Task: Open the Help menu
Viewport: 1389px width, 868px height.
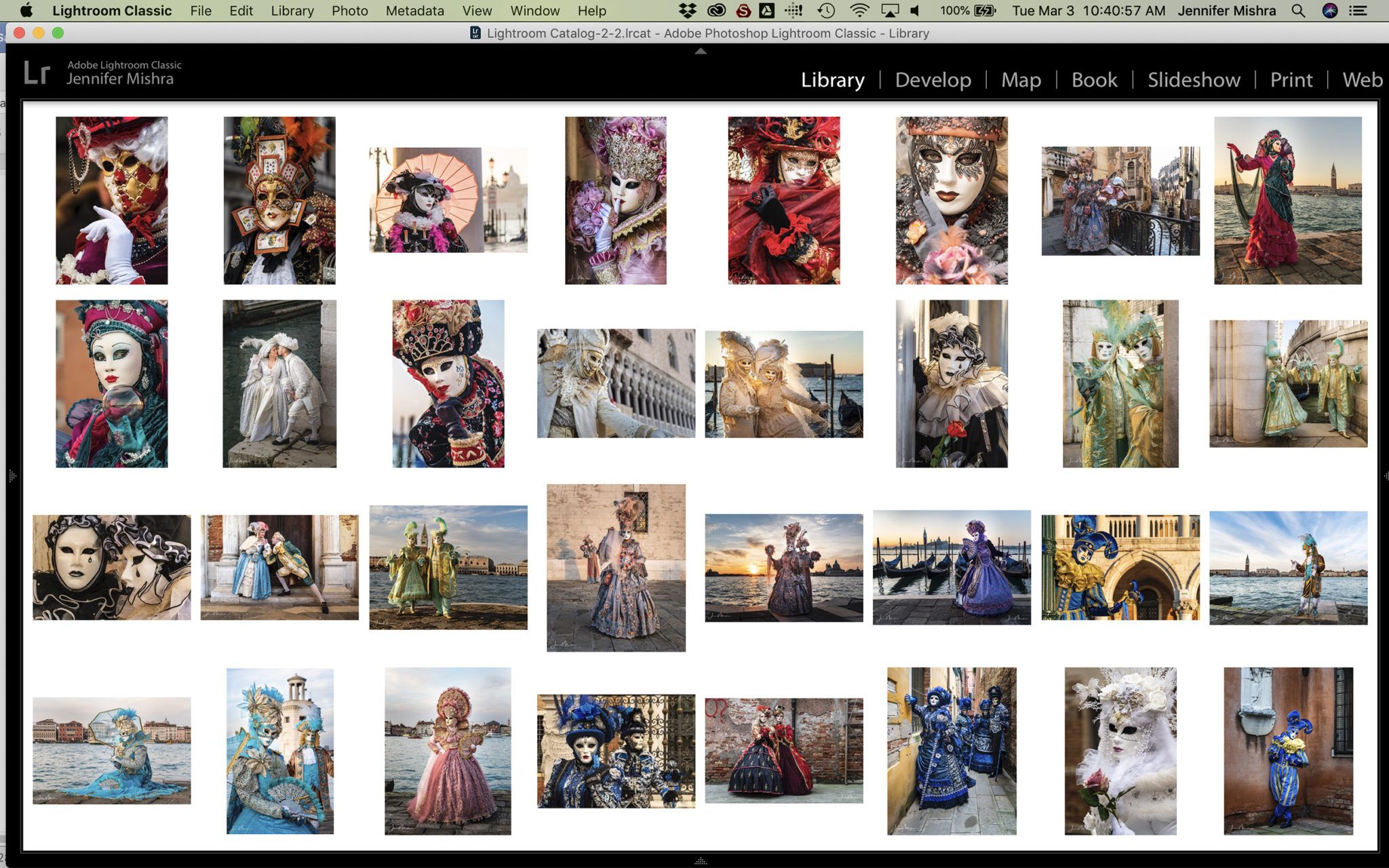Action: coord(592,10)
